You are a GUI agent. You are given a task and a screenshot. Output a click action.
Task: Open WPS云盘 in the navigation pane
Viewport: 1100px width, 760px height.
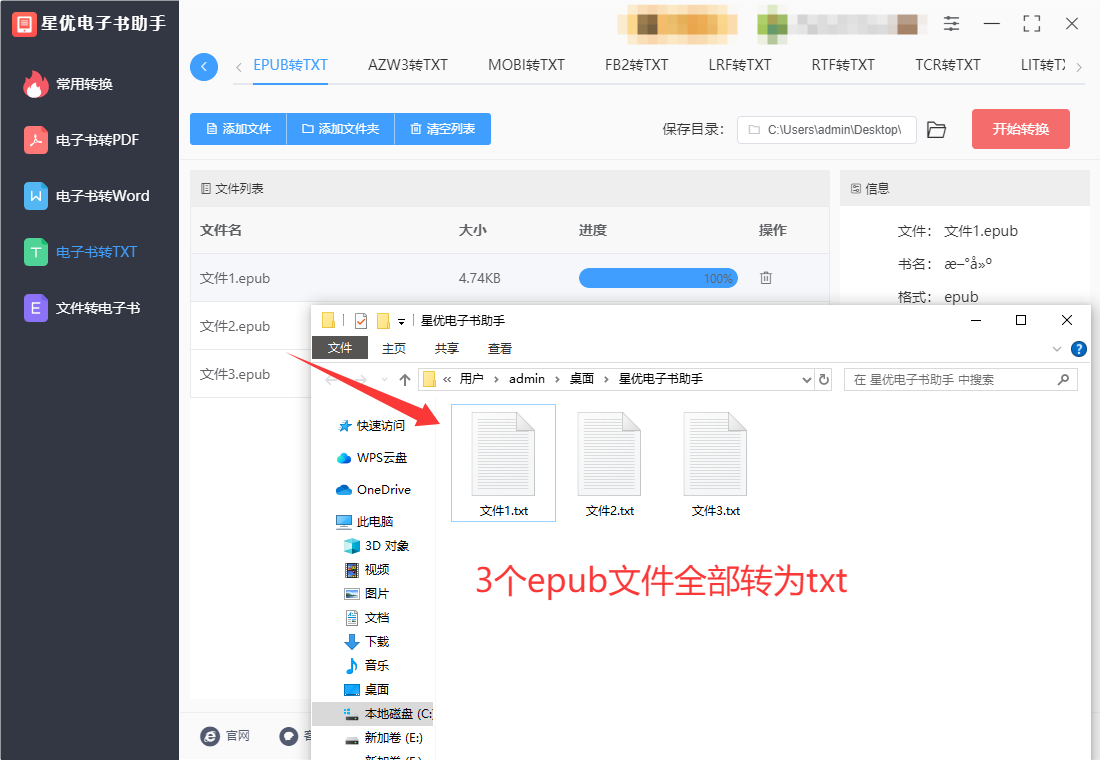pos(372,458)
